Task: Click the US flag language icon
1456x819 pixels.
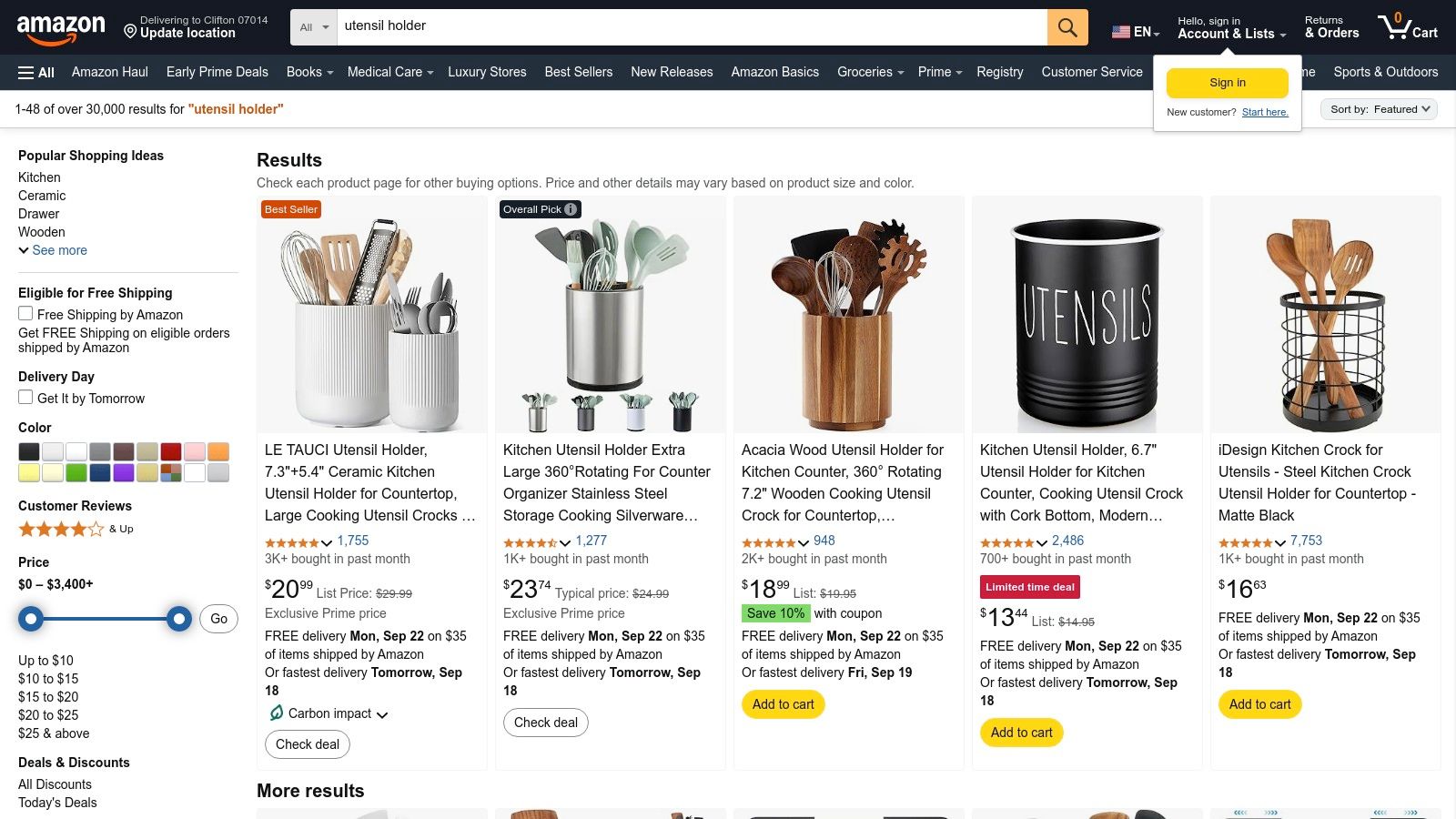Action: 1118,31
